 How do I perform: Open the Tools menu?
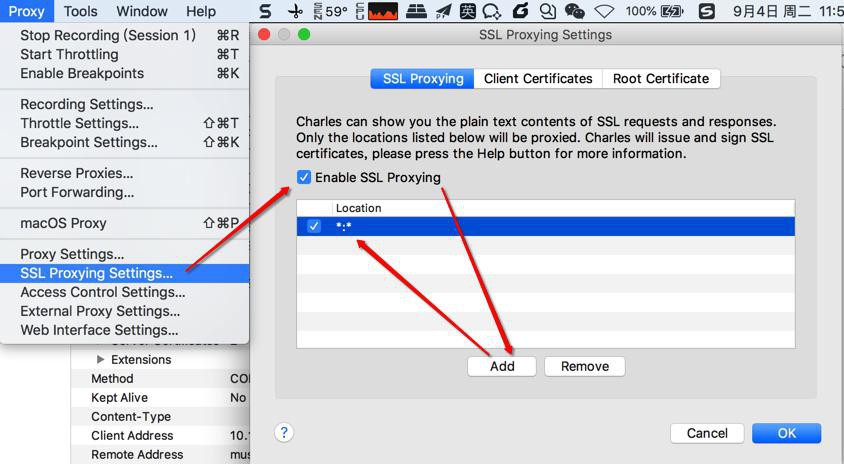pos(80,11)
